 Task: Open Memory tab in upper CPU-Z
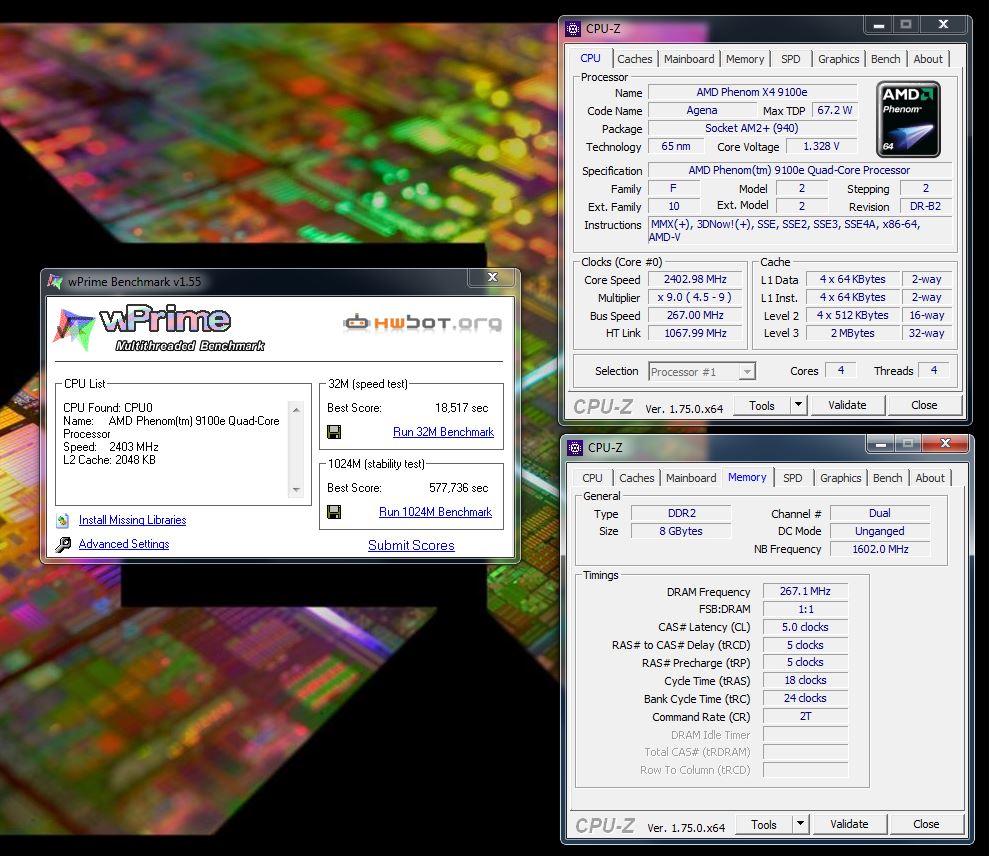[x=745, y=59]
